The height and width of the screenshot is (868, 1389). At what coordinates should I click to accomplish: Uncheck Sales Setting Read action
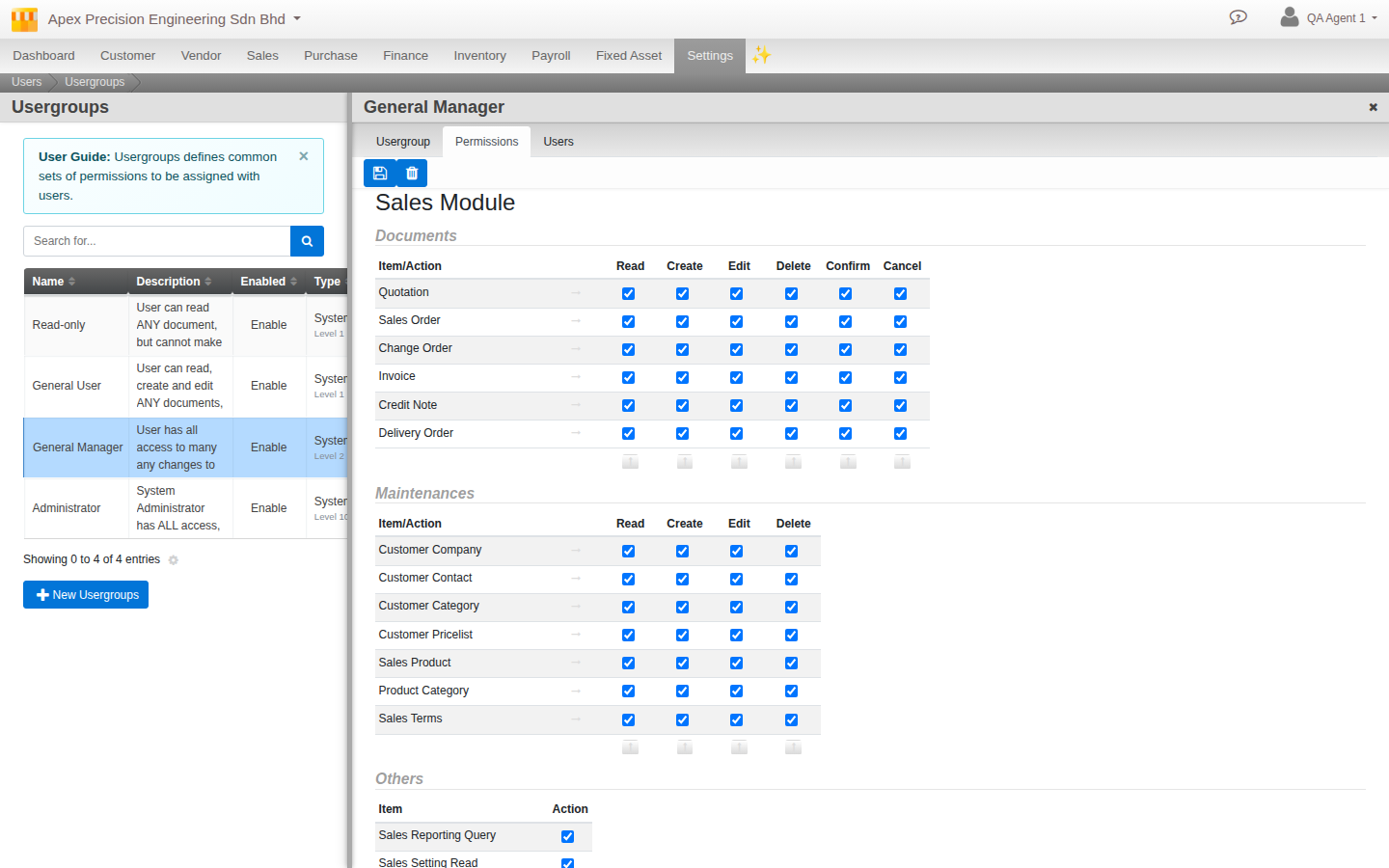(x=567, y=863)
